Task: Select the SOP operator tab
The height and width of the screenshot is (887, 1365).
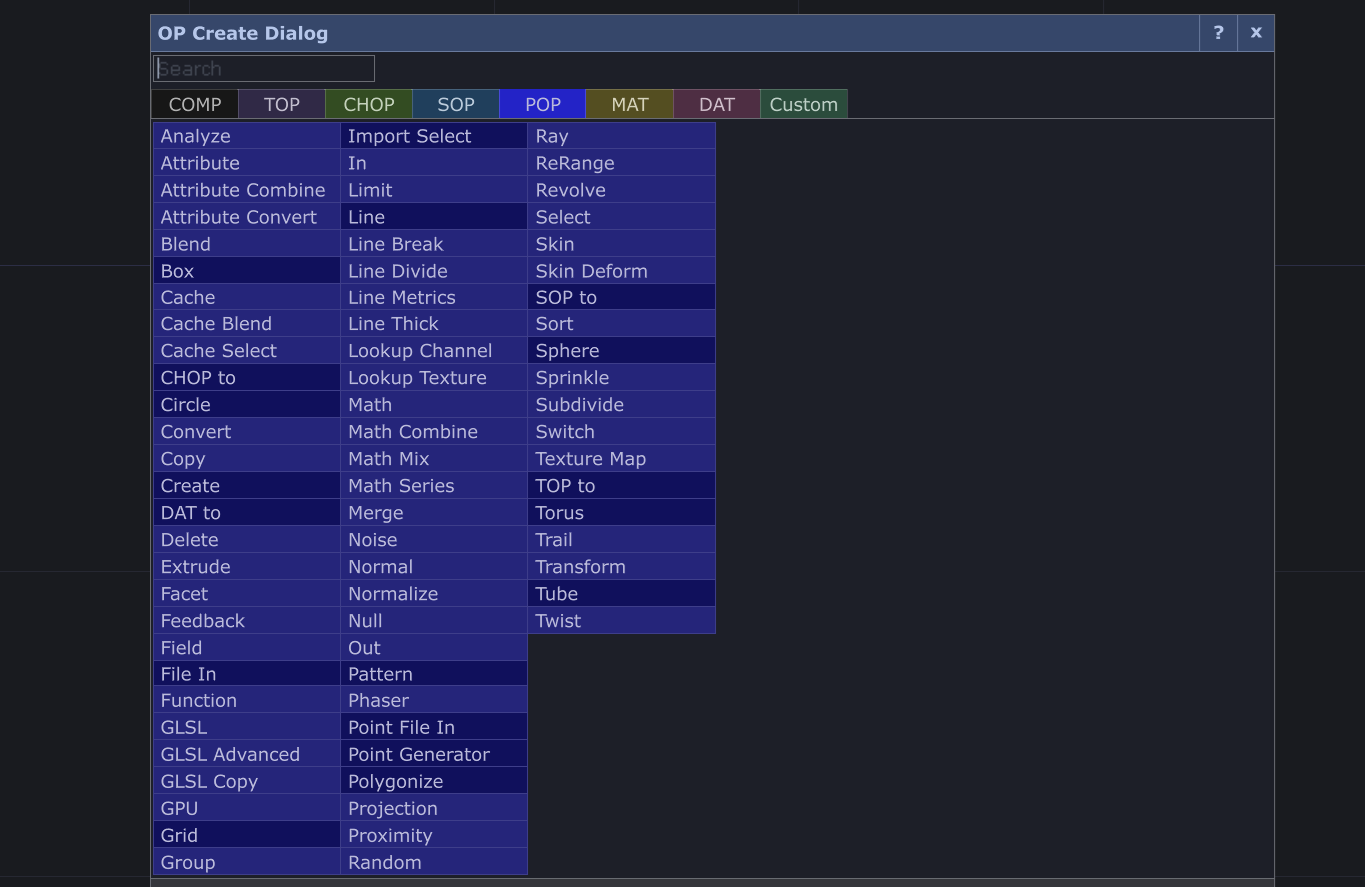Action: click(x=456, y=105)
